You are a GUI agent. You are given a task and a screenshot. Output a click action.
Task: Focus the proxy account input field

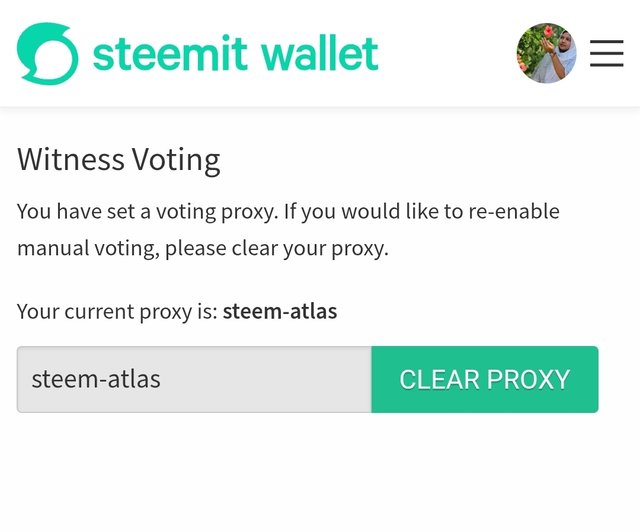(x=194, y=379)
